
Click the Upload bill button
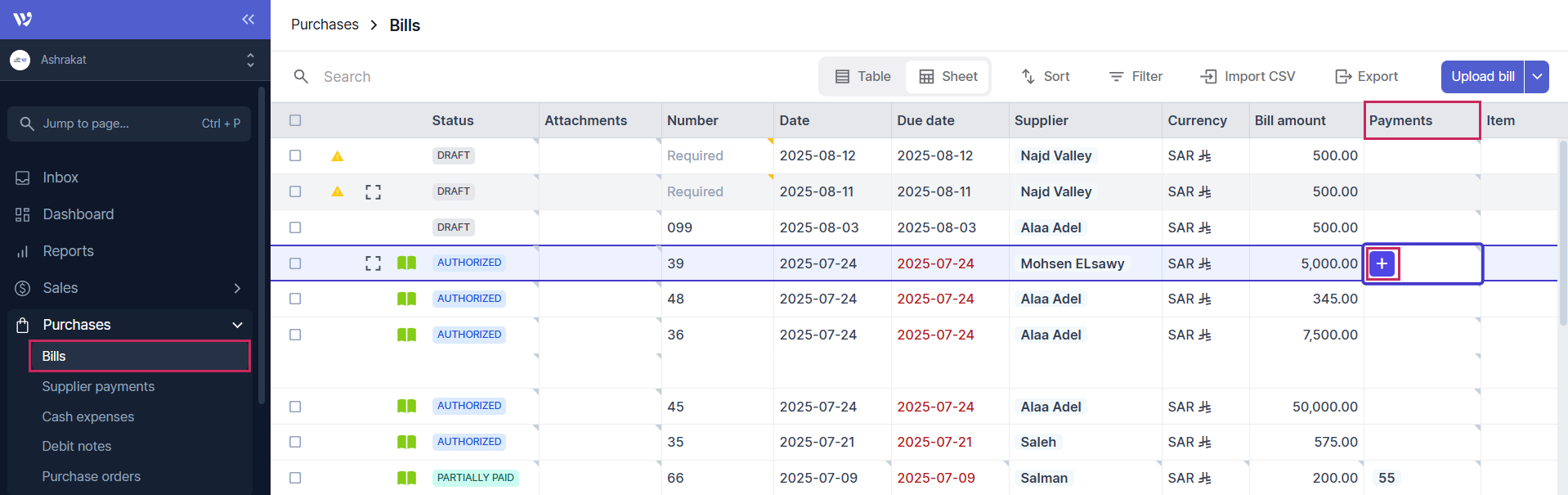coord(1482,76)
